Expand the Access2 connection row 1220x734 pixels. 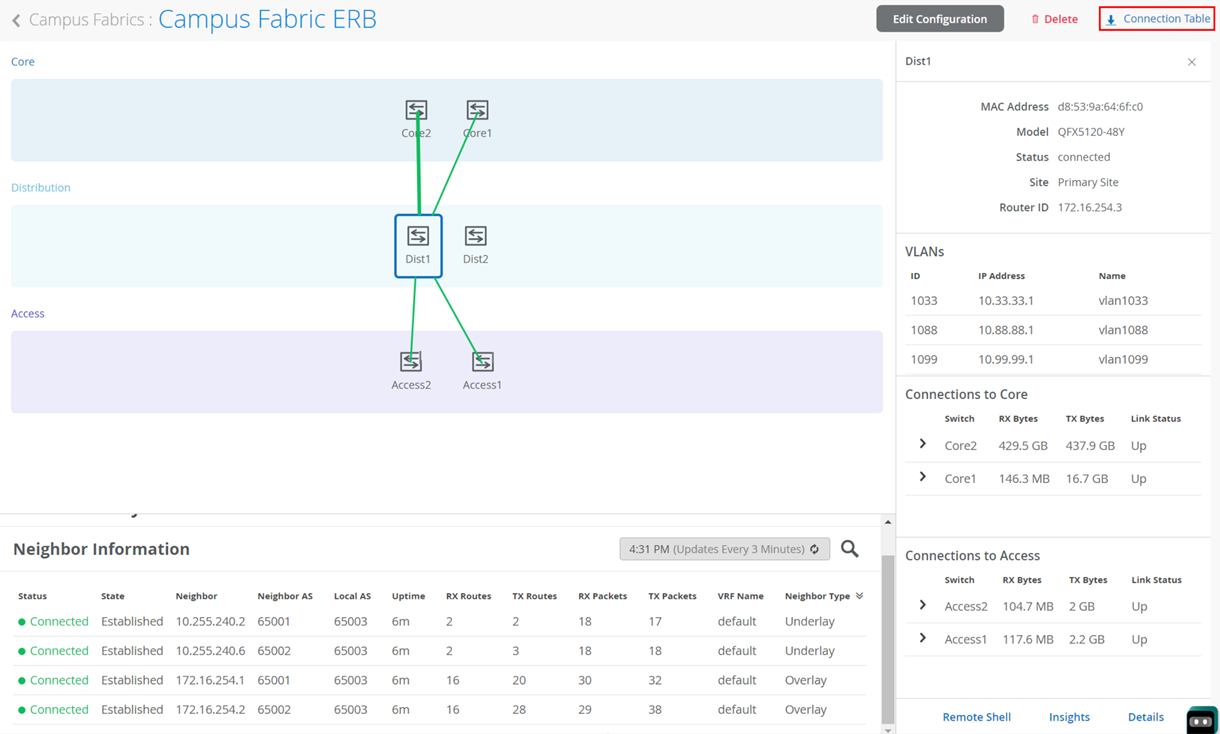tap(922, 605)
